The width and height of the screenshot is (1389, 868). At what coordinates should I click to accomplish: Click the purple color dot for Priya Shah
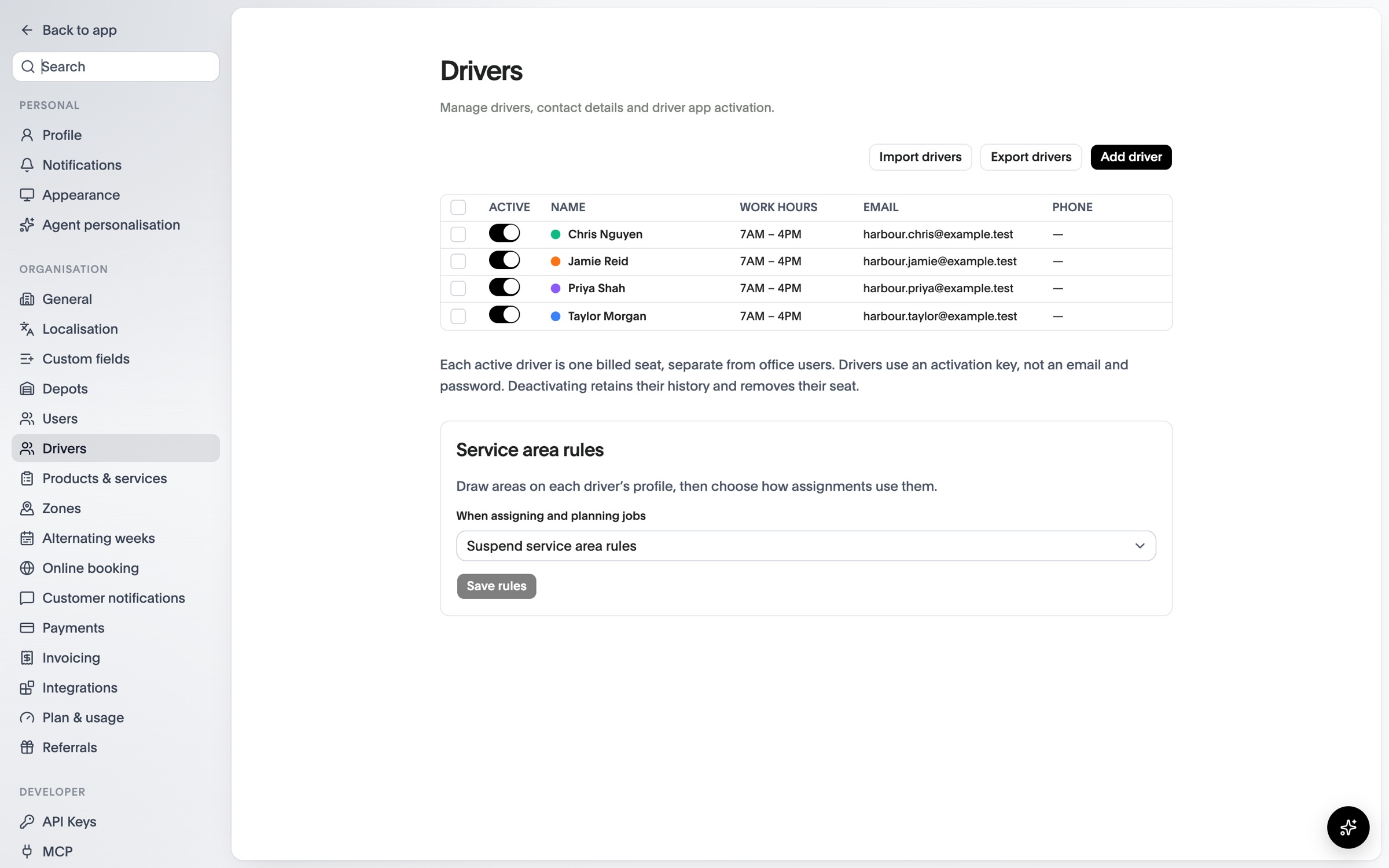click(556, 288)
